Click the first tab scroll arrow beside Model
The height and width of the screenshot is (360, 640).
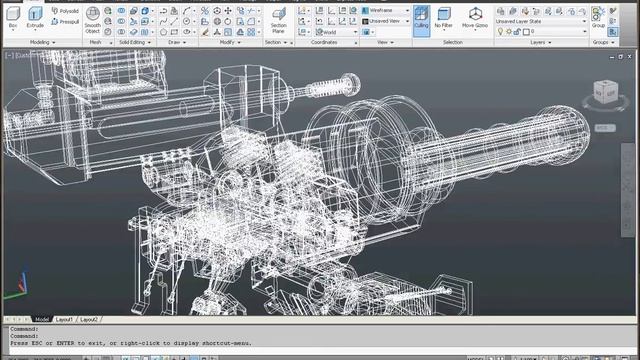[x=7, y=319]
